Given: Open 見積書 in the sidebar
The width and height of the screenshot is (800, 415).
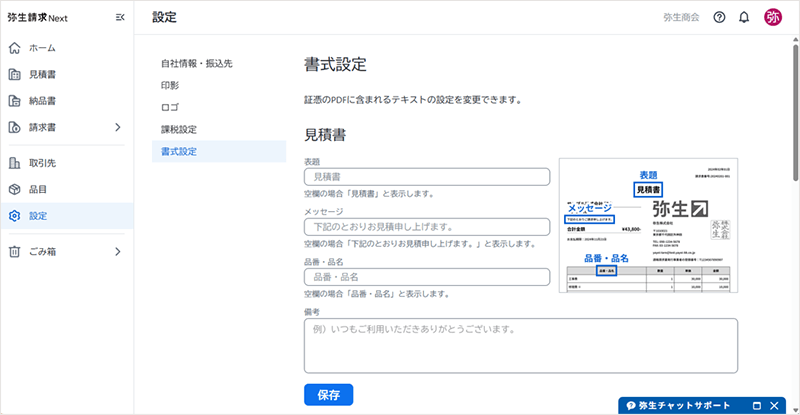Looking at the screenshot, I should pos(42,75).
